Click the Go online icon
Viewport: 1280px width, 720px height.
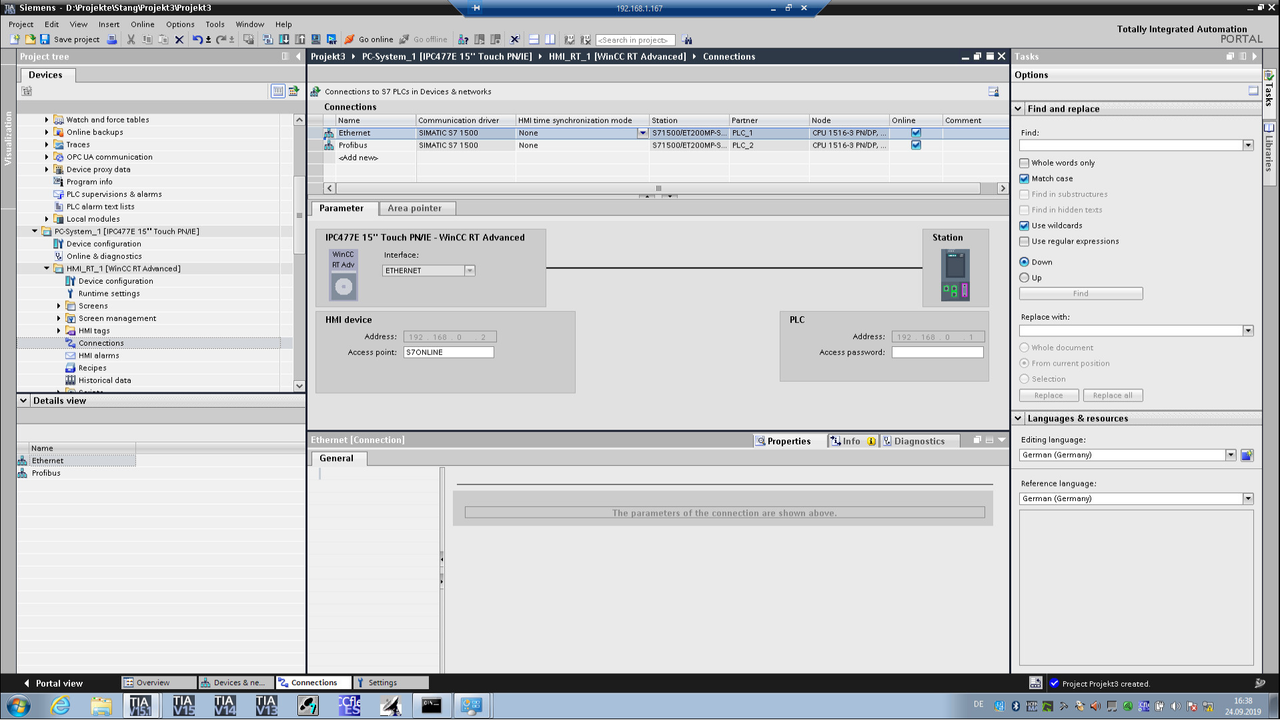coord(369,39)
